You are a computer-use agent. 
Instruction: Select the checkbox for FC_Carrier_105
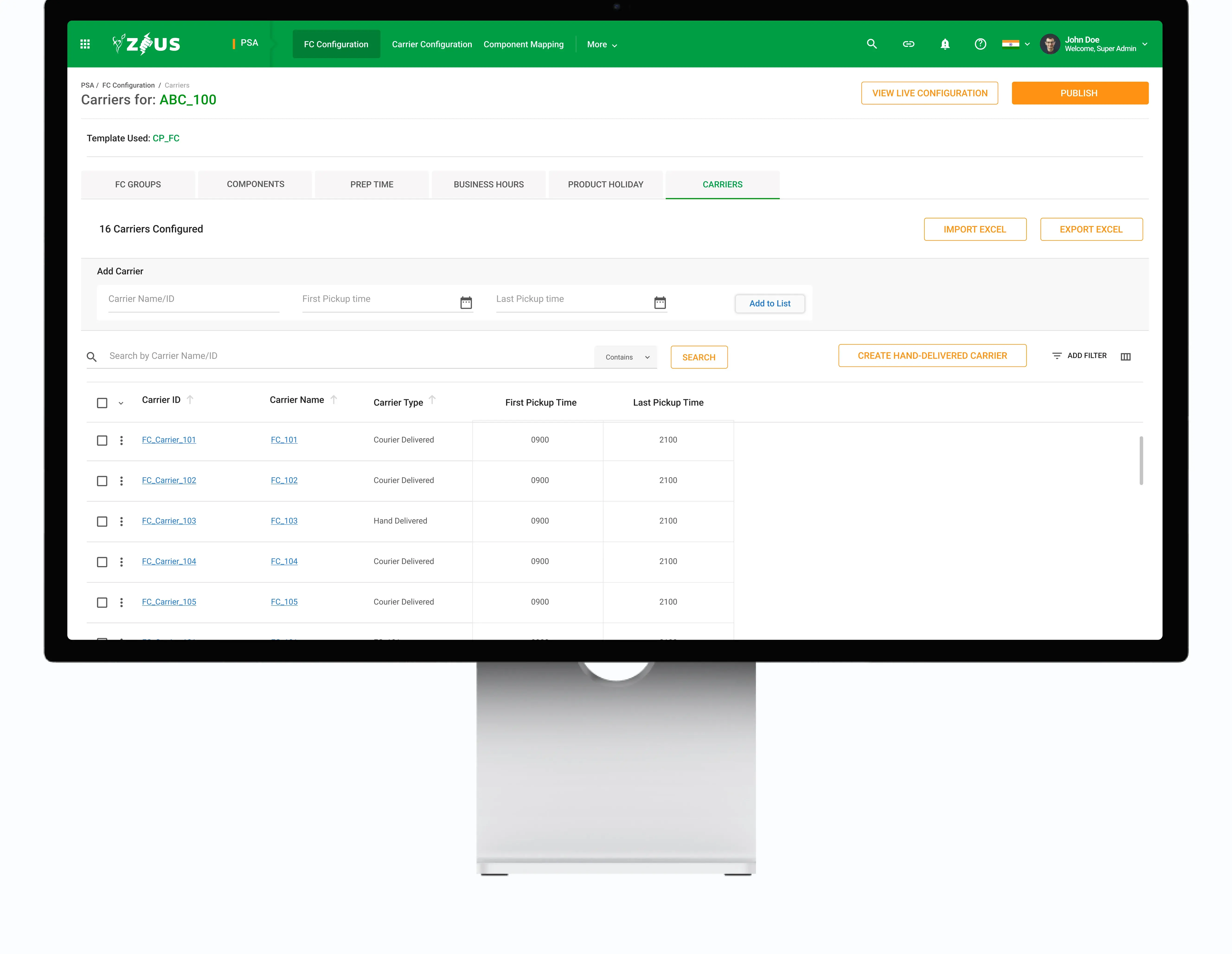coord(102,603)
